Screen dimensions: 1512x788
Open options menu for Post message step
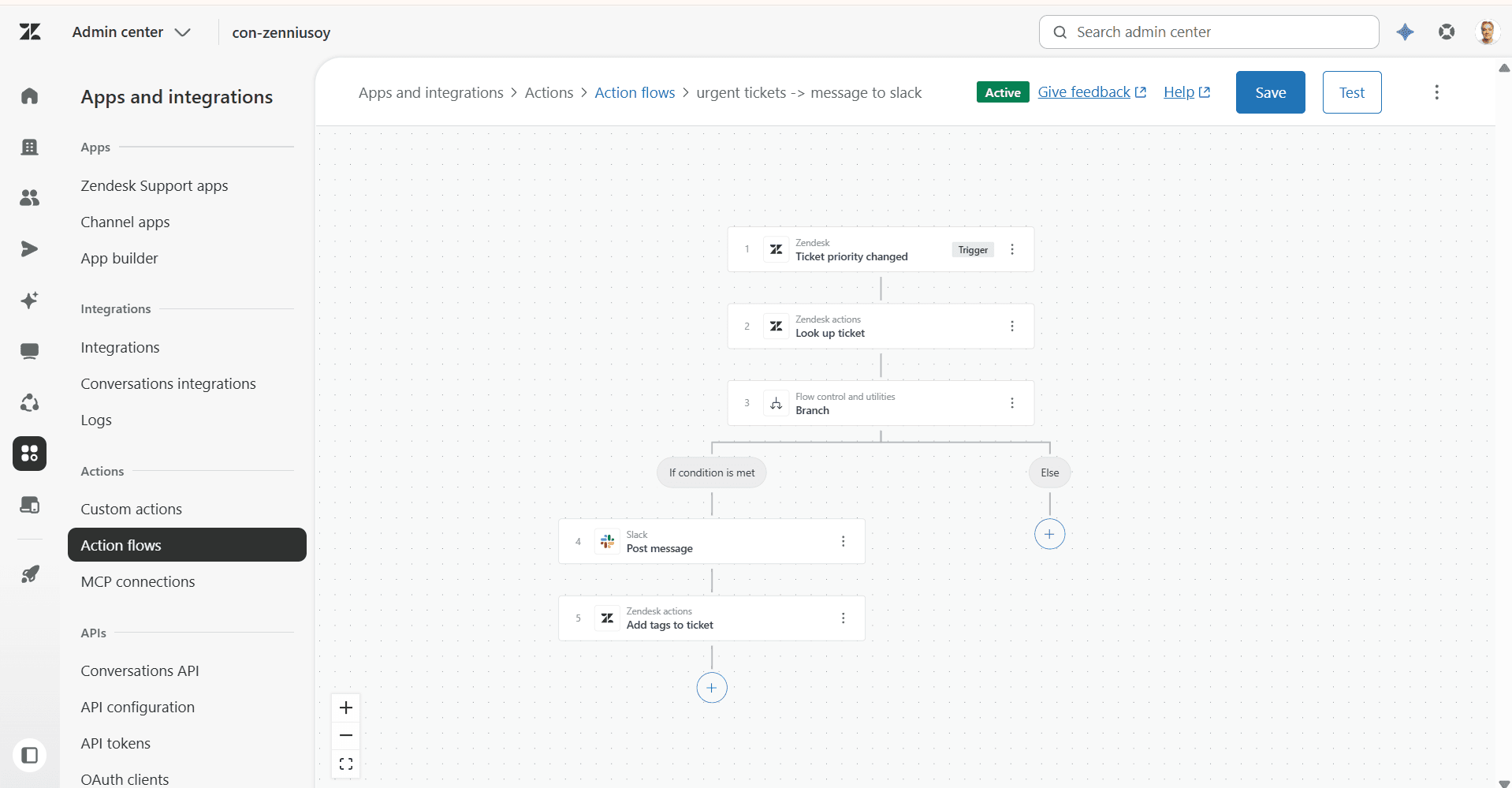pyautogui.click(x=844, y=541)
